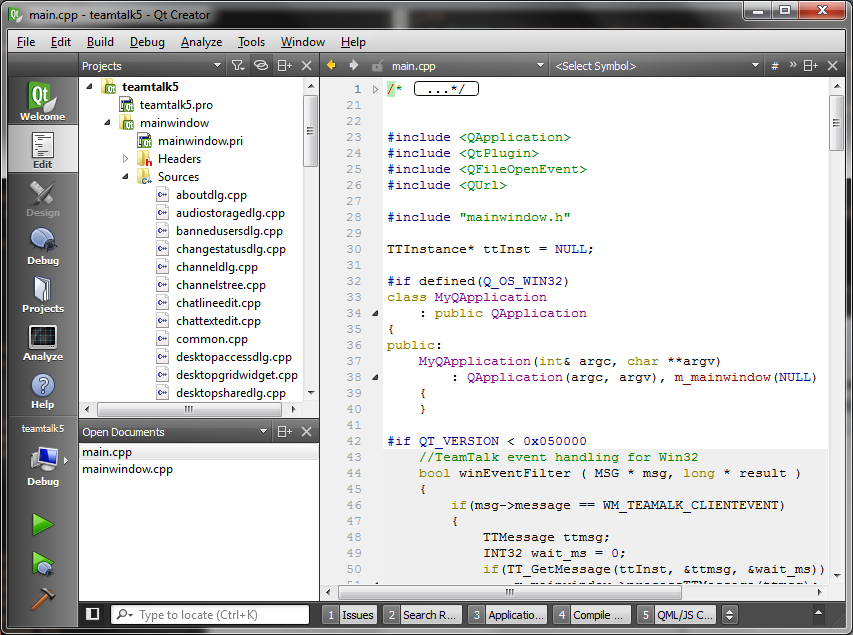Open the Issues output pane
Image resolution: width=853 pixels, height=635 pixels.
[350, 615]
